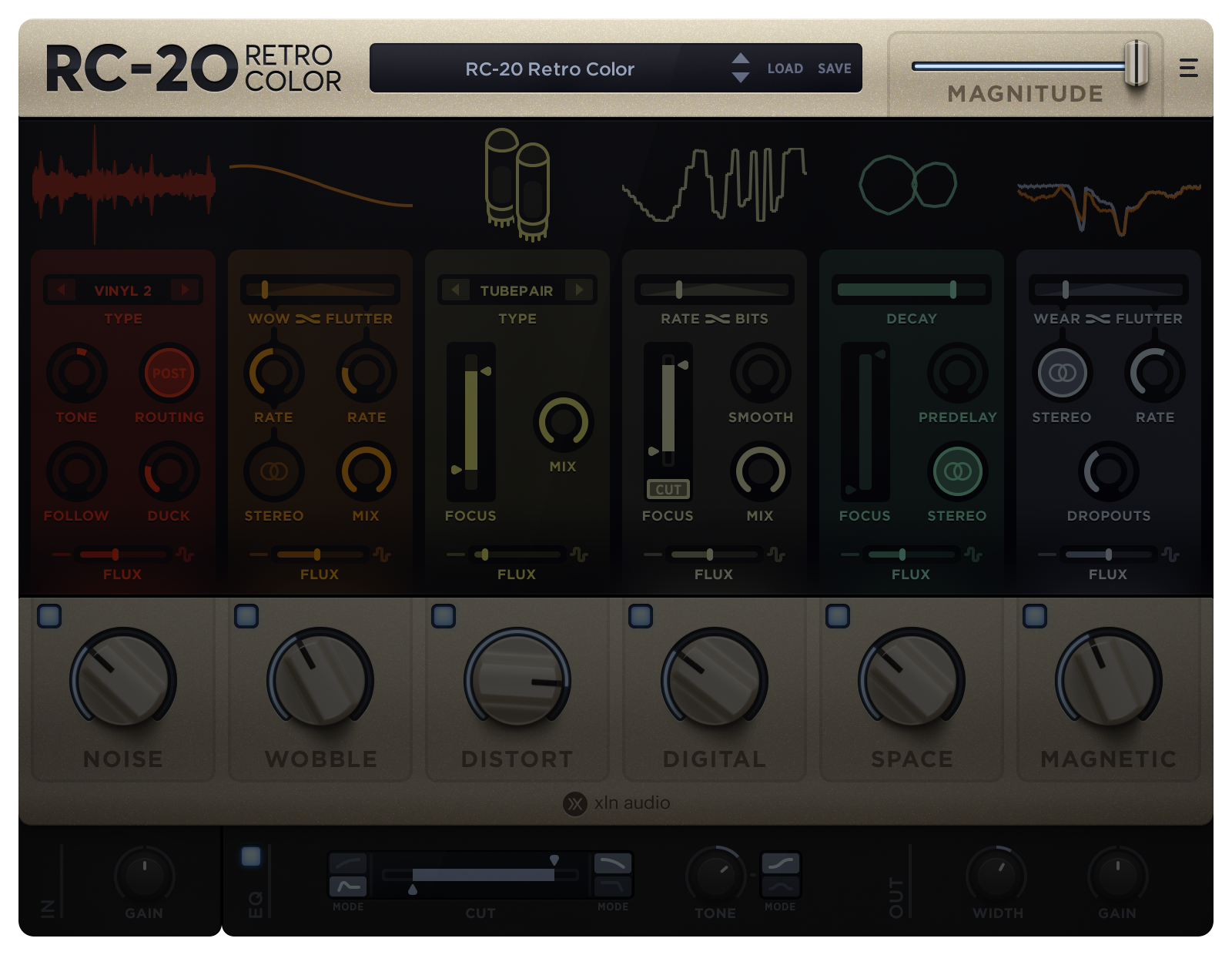Click the large DIGITAL amount knob
Image resolution: width=1232 pixels, height=955 pixels.
715,679
